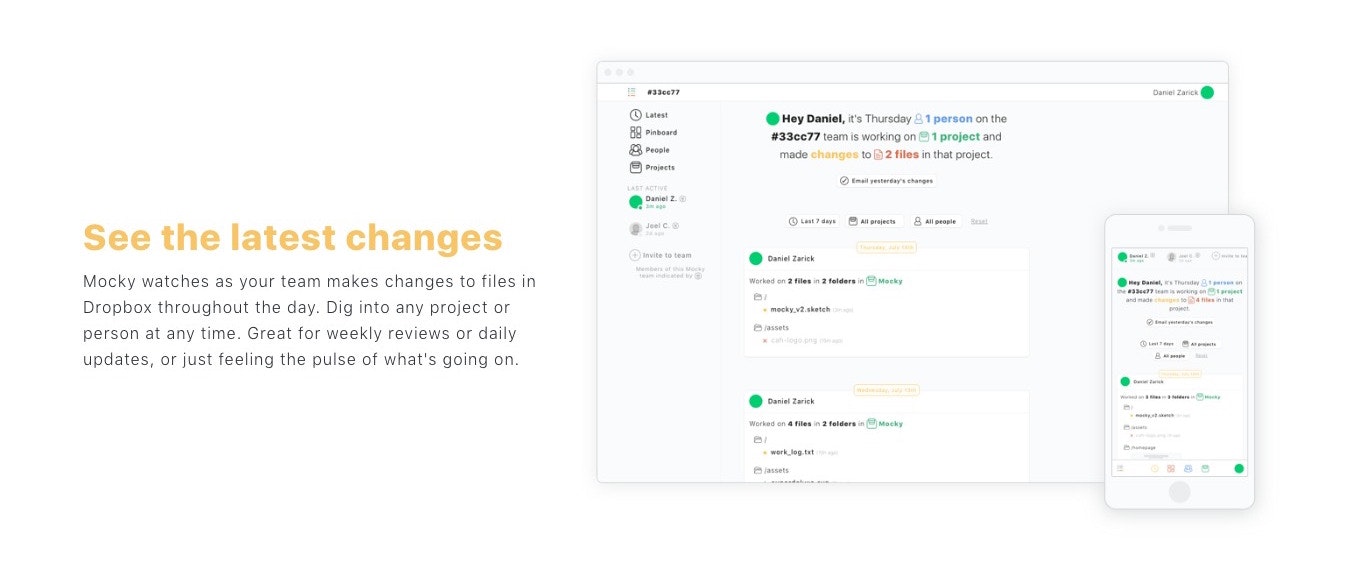Viewport: 1366px width, 583px height.
Task: Select Joel C. under Last Active
Action: coord(654,228)
